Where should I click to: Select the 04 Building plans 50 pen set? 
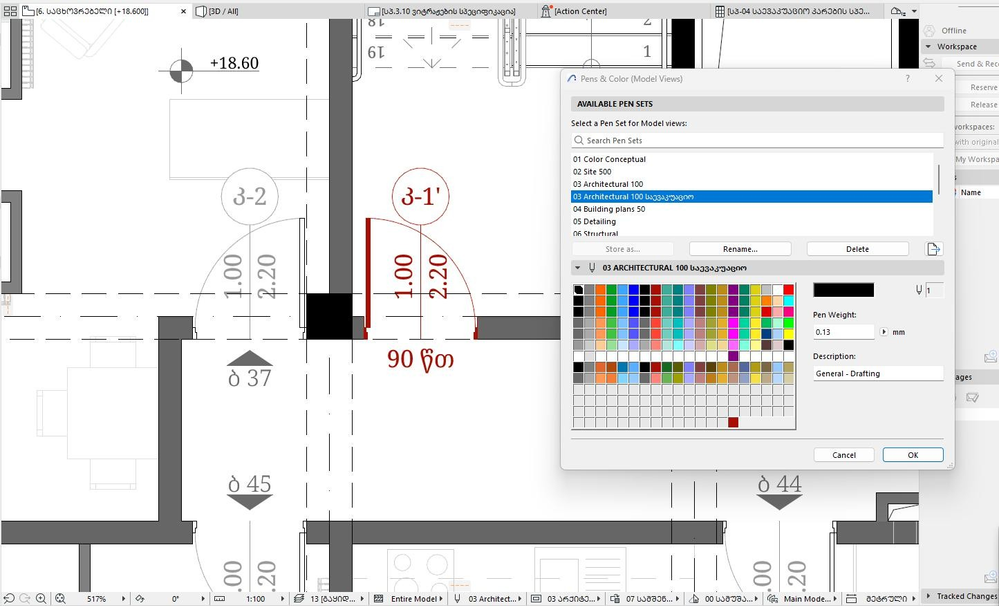click(752, 209)
